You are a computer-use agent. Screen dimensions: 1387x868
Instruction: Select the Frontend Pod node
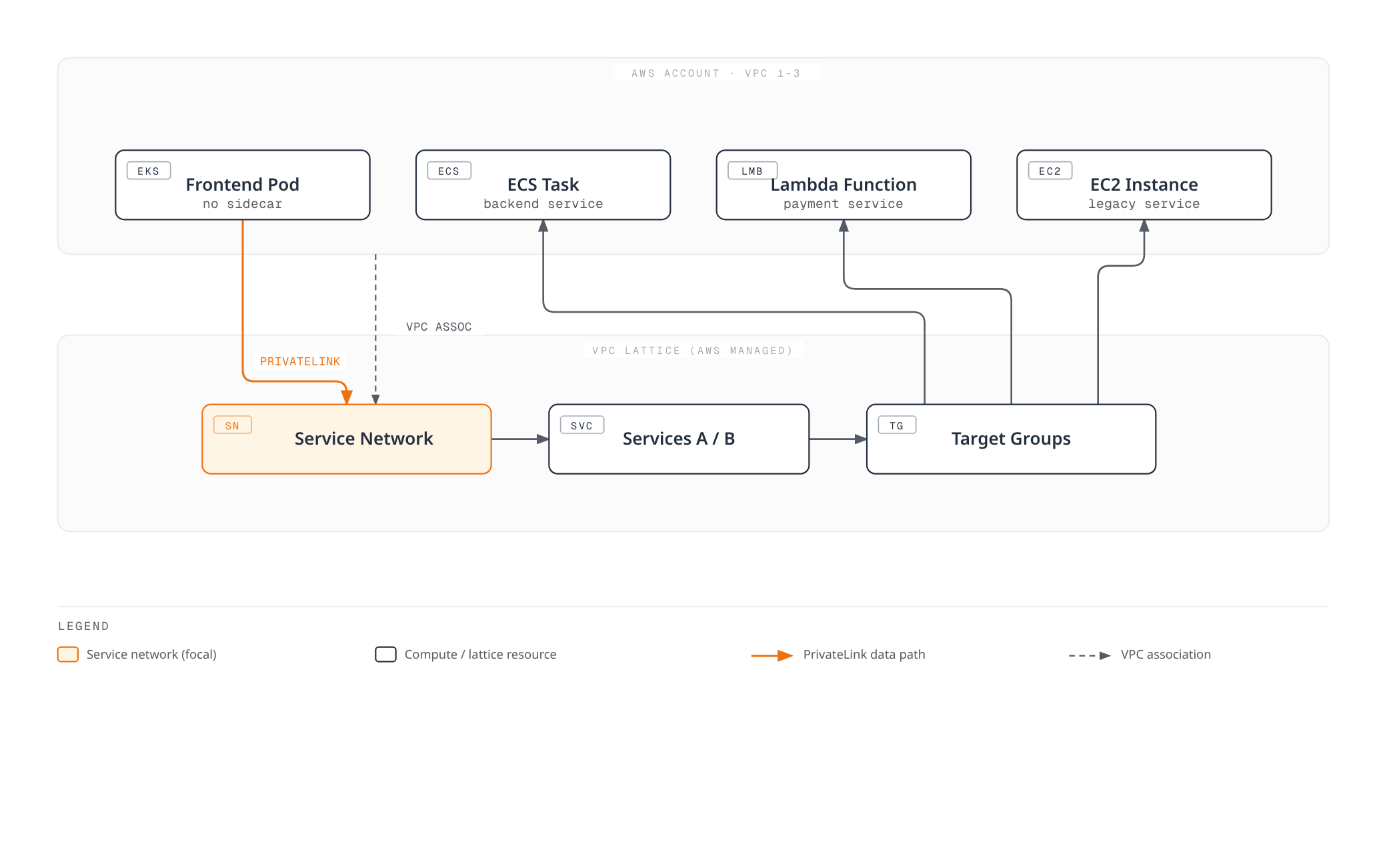pyautogui.click(x=243, y=185)
